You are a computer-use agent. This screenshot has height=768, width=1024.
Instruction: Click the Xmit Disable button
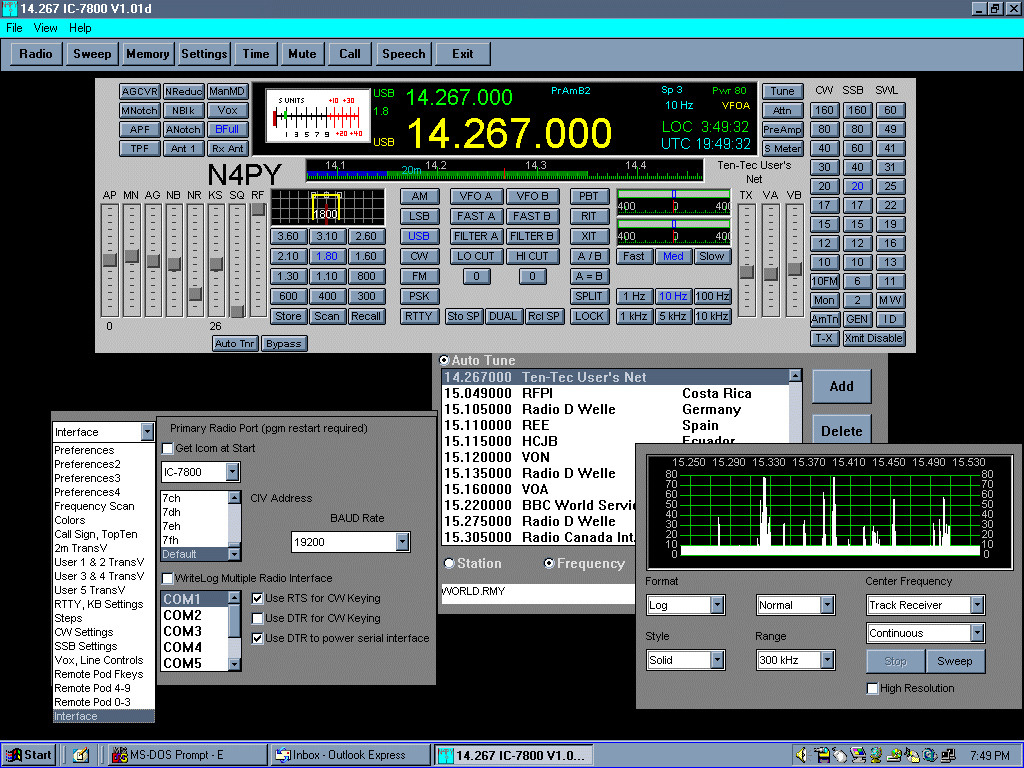(x=873, y=338)
